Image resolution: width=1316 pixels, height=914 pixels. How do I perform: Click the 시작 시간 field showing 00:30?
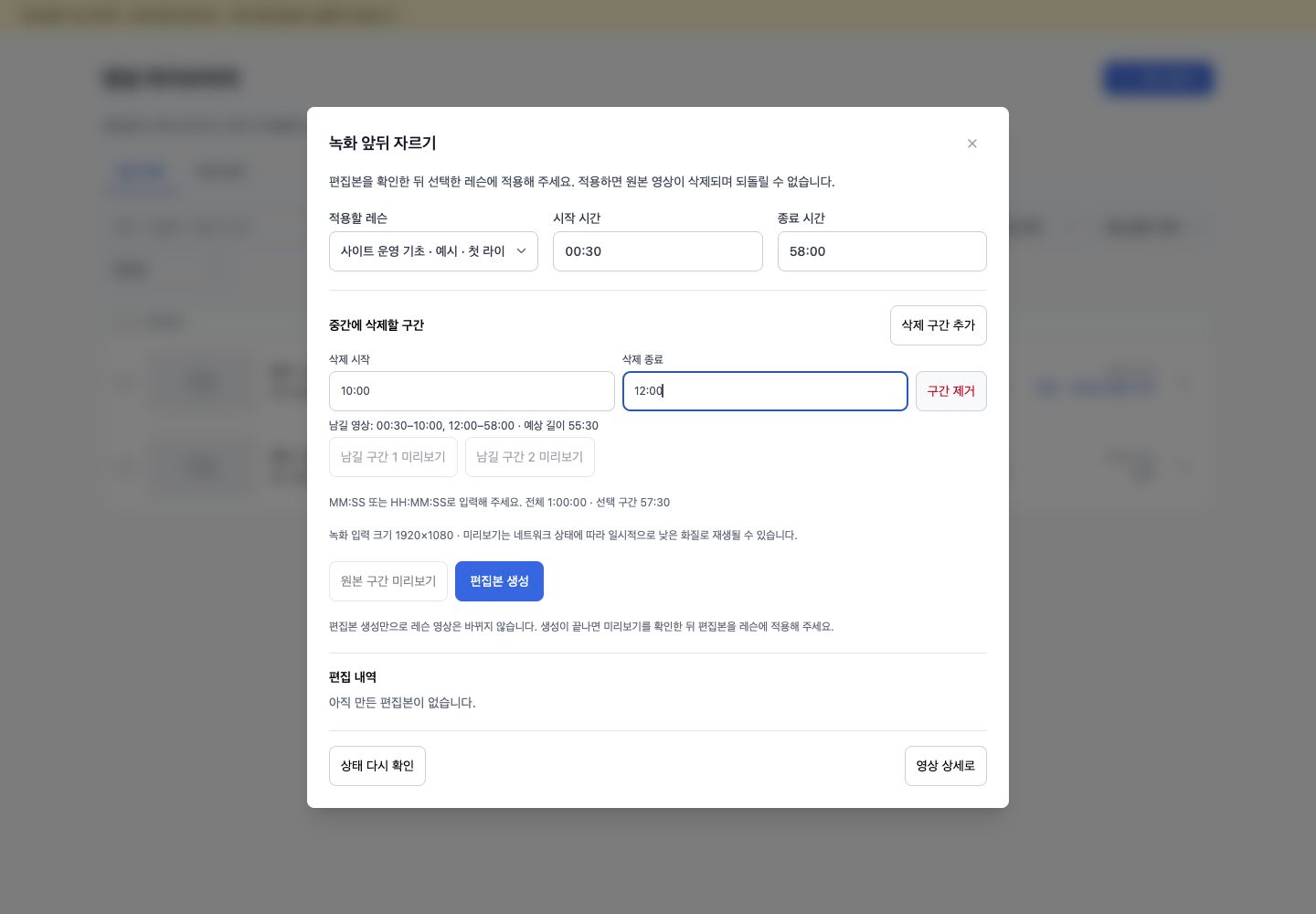tap(657, 251)
